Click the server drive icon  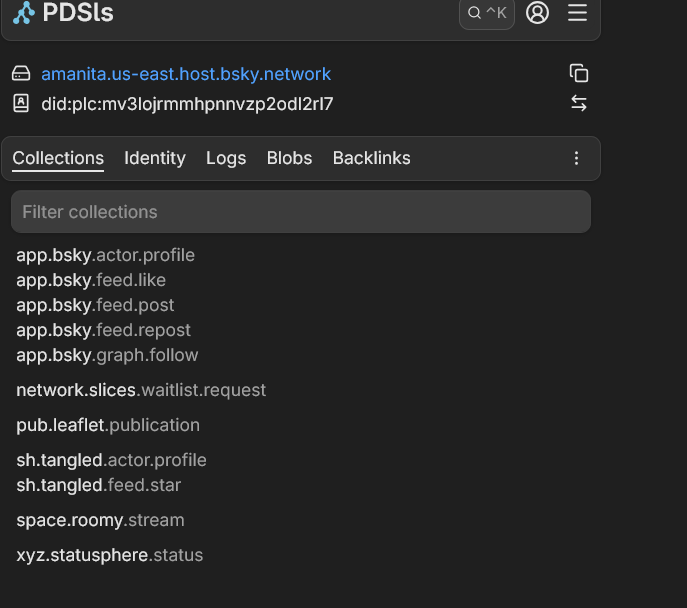(x=21, y=74)
